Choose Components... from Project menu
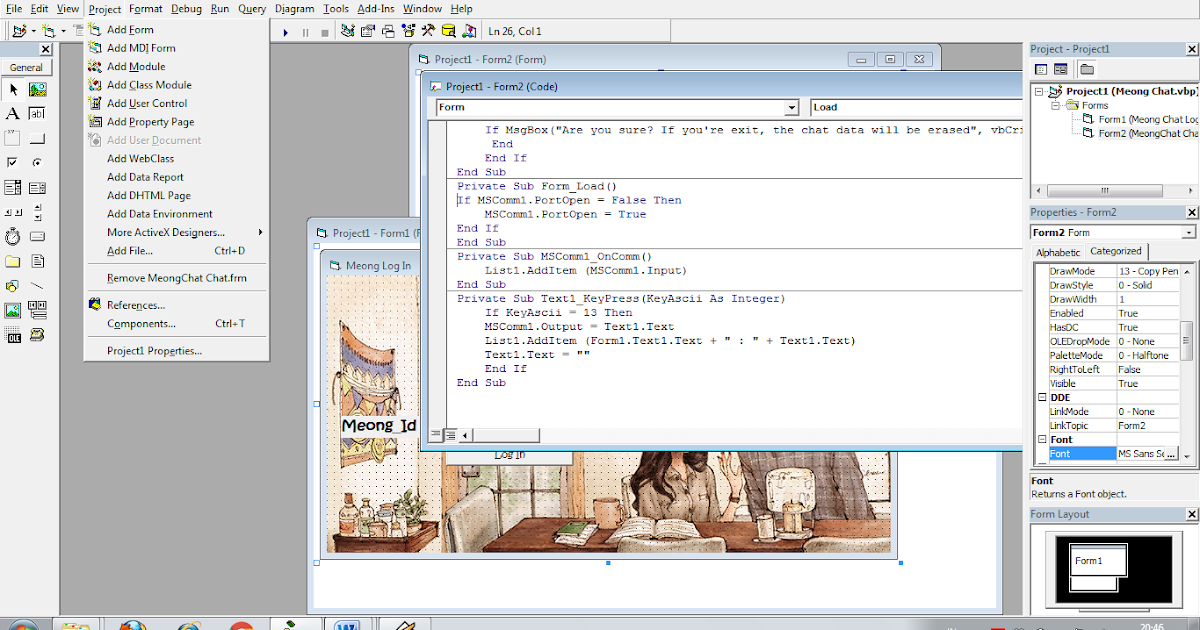The width and height of the screenshot is (1200, 630). 176,324
